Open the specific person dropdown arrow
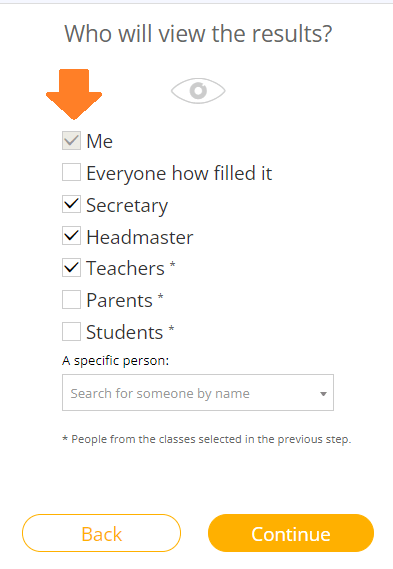Screen dimensions: 393x569 [323, 394]
